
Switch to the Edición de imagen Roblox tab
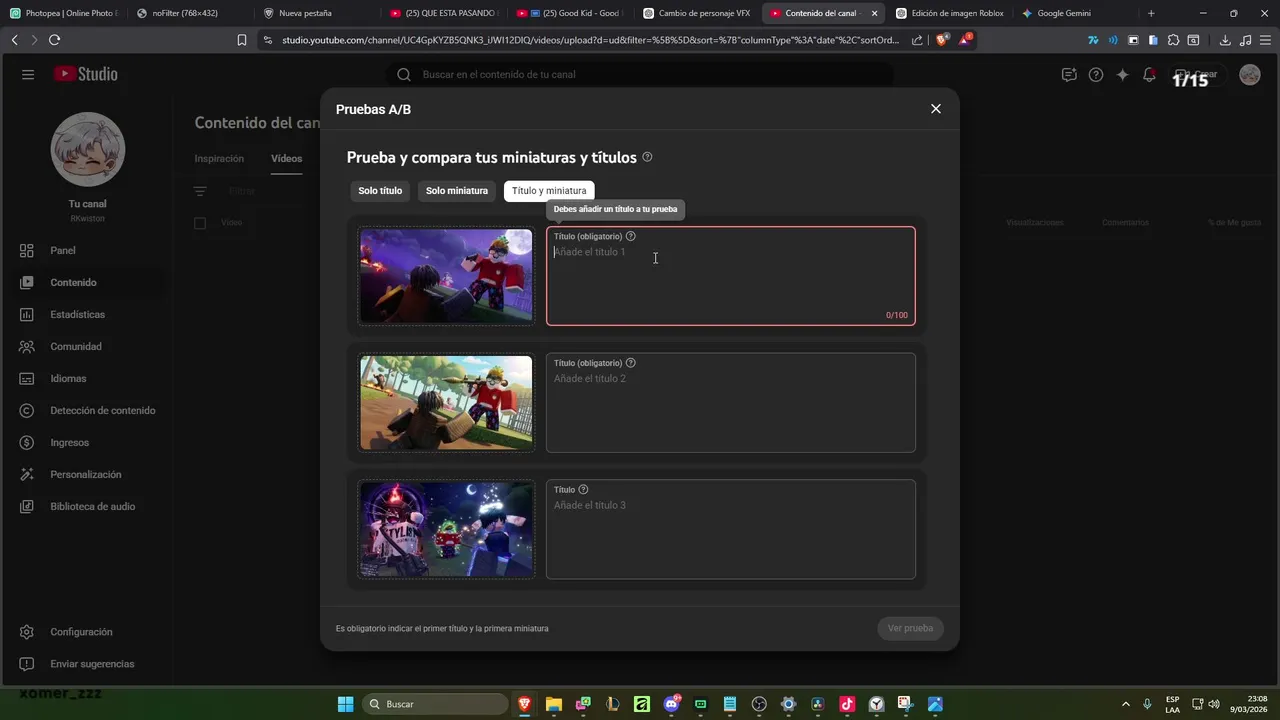(950, 13)
